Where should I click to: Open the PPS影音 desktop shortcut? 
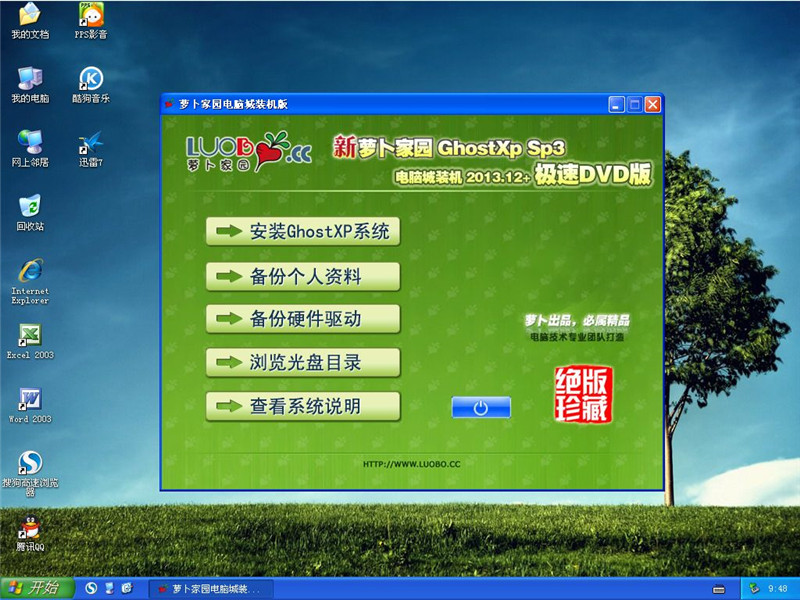tap(91, 20)
